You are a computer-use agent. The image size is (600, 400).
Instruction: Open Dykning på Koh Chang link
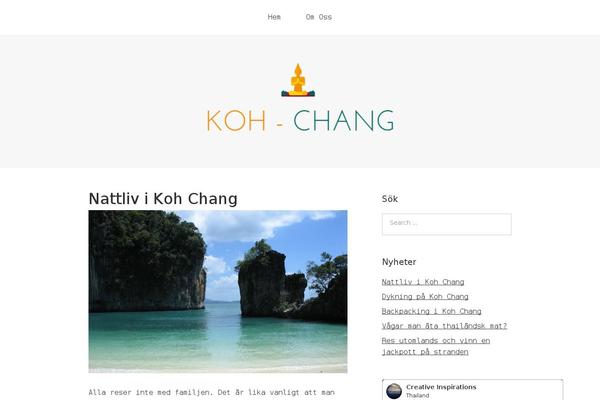pyautogui.click(x=425, y=297)
